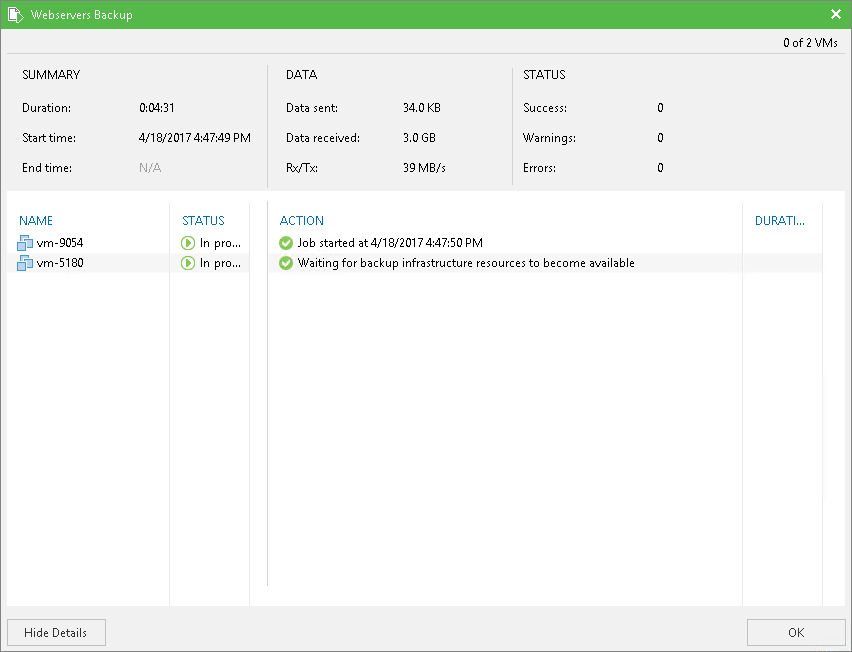This screenshot has width=852, height=652.
Task: Click the Duration value 0:04:31
Action: 157,108
